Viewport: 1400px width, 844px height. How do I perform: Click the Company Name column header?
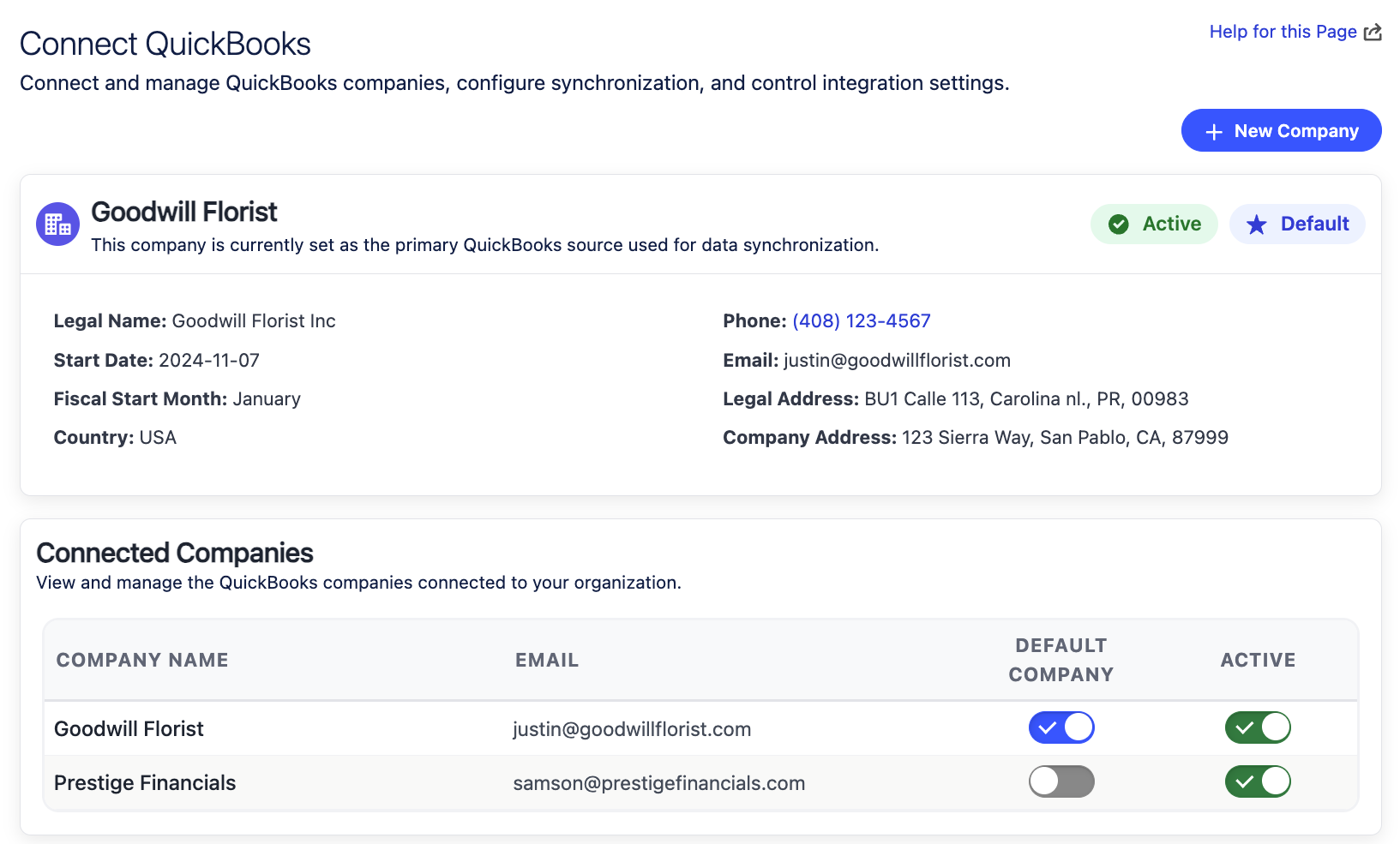142,660
